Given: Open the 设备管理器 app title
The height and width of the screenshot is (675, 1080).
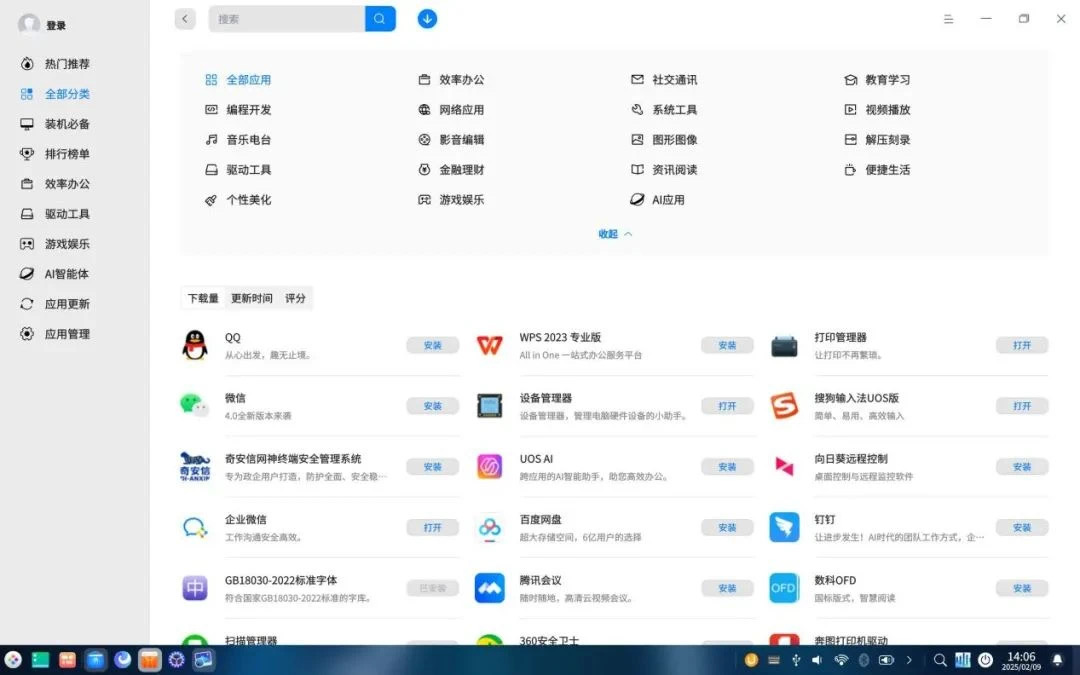Looking at the screenshot, I should coord(546,398).
